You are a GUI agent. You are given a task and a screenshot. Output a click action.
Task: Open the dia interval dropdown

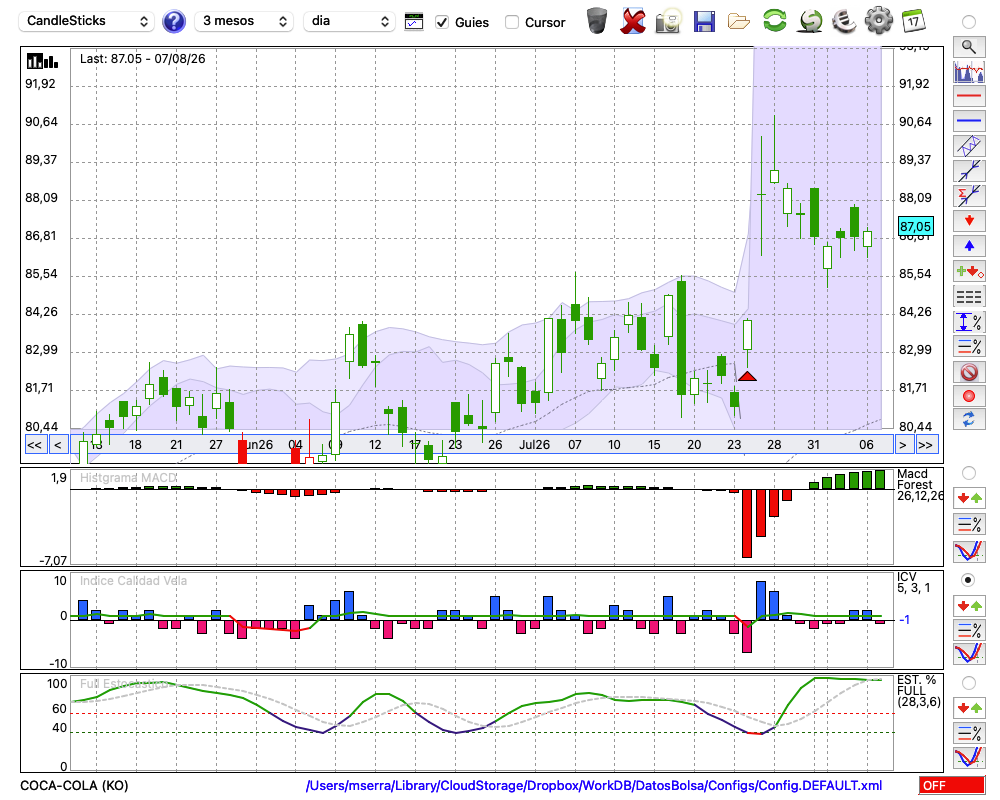click(349, 21)
